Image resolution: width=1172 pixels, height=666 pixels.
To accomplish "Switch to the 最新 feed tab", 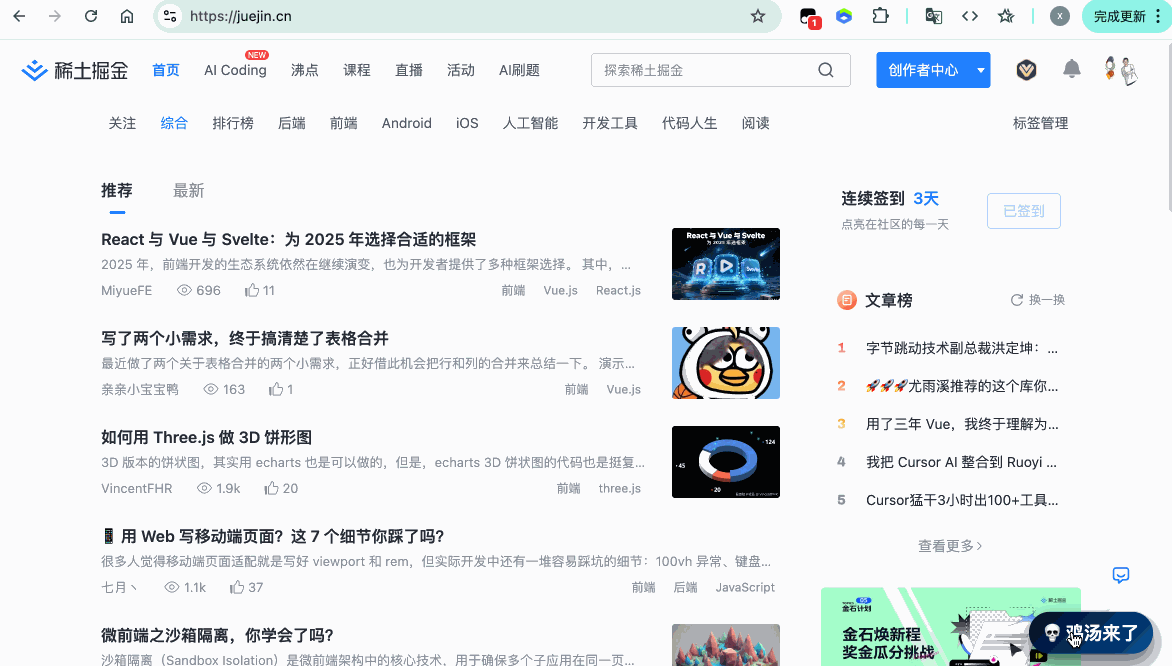I will pos(188,191).
